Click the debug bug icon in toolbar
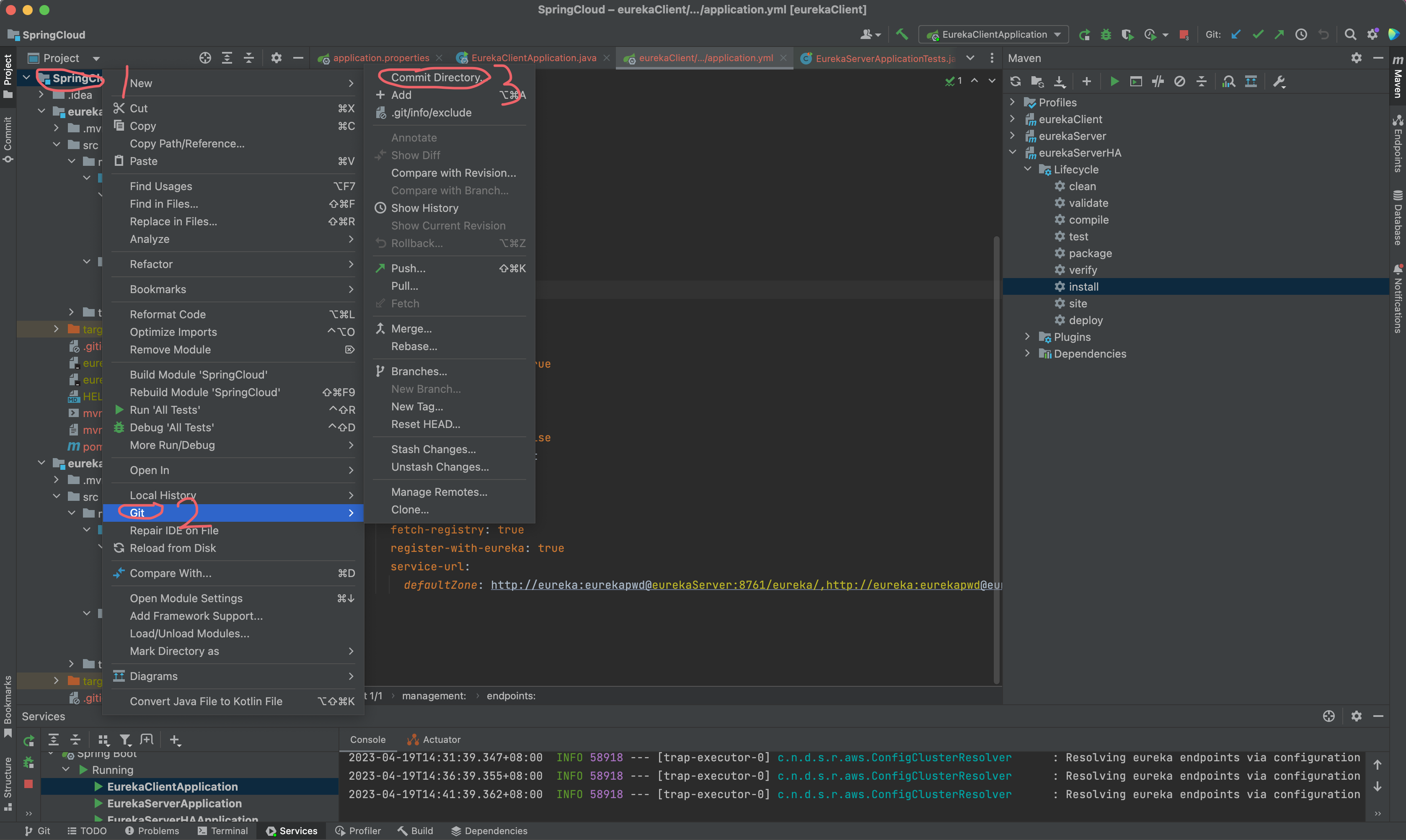Viewport: 1406px width, 840px height. click(1105, 34)
